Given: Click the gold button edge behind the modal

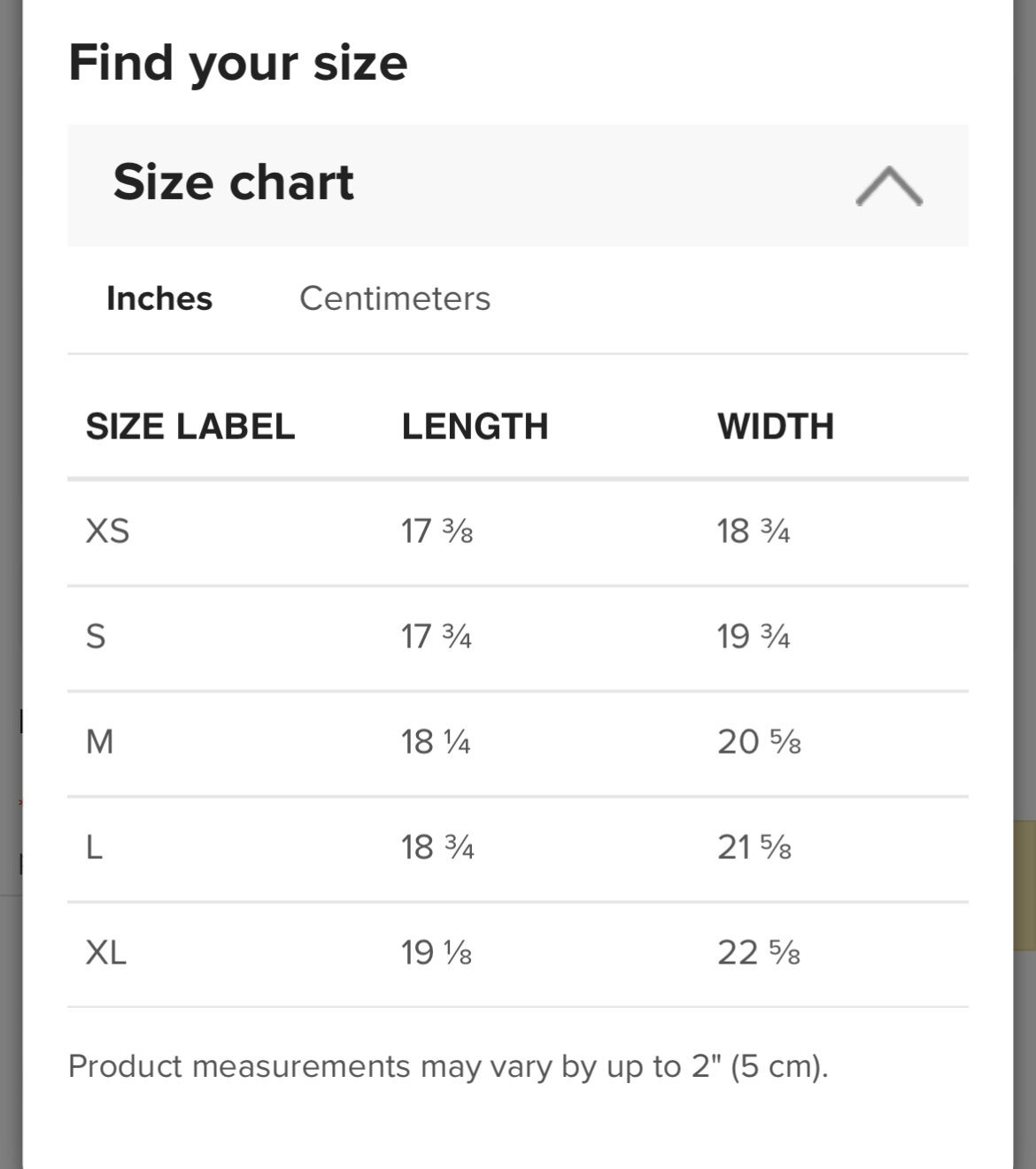Looking at the screenshot, I should tap(1024, 886).
